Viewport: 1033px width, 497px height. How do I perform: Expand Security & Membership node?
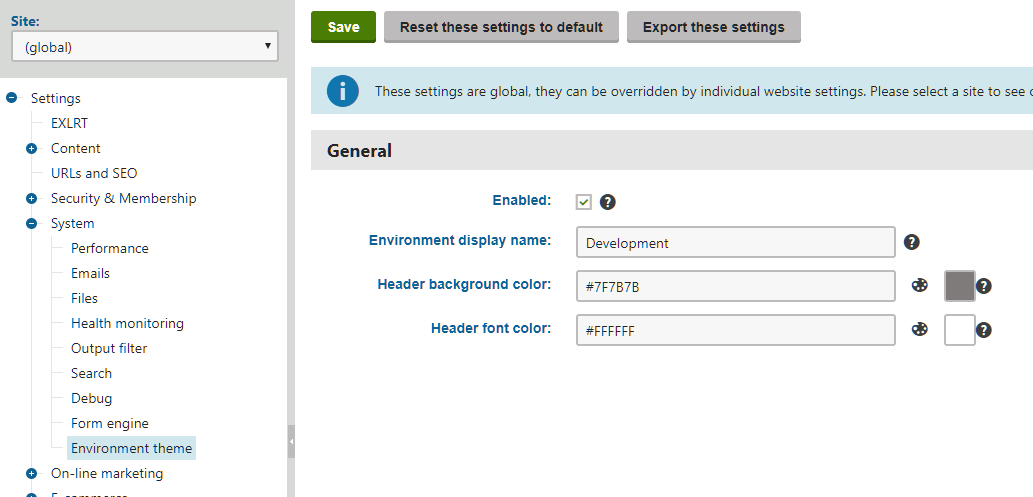32,198
